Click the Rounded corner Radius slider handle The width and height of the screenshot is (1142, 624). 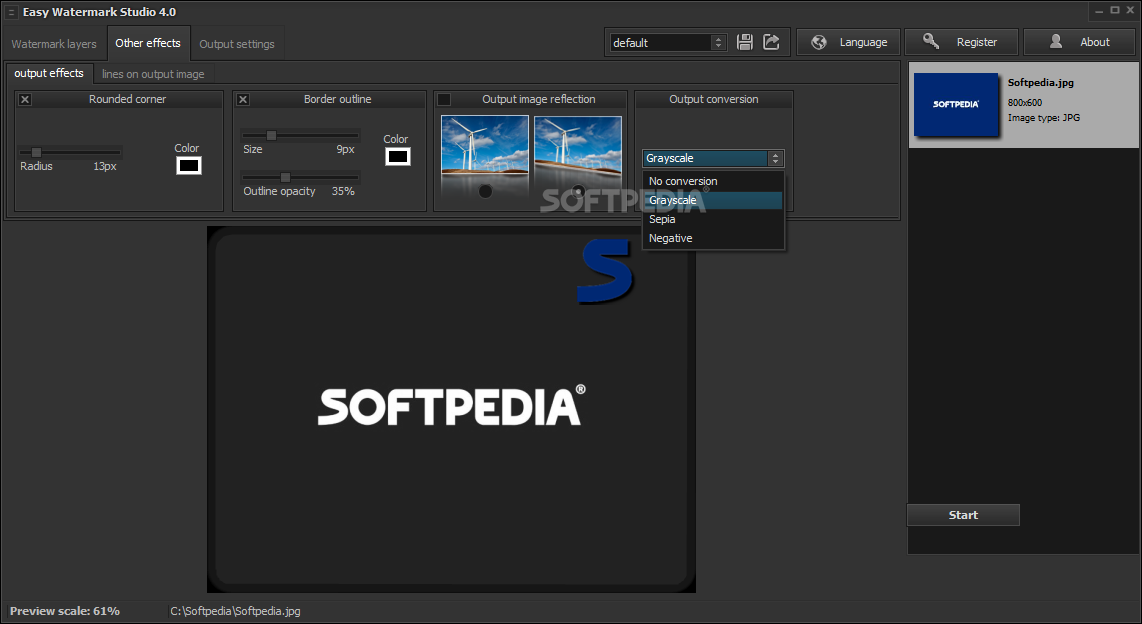coord(36,152)
